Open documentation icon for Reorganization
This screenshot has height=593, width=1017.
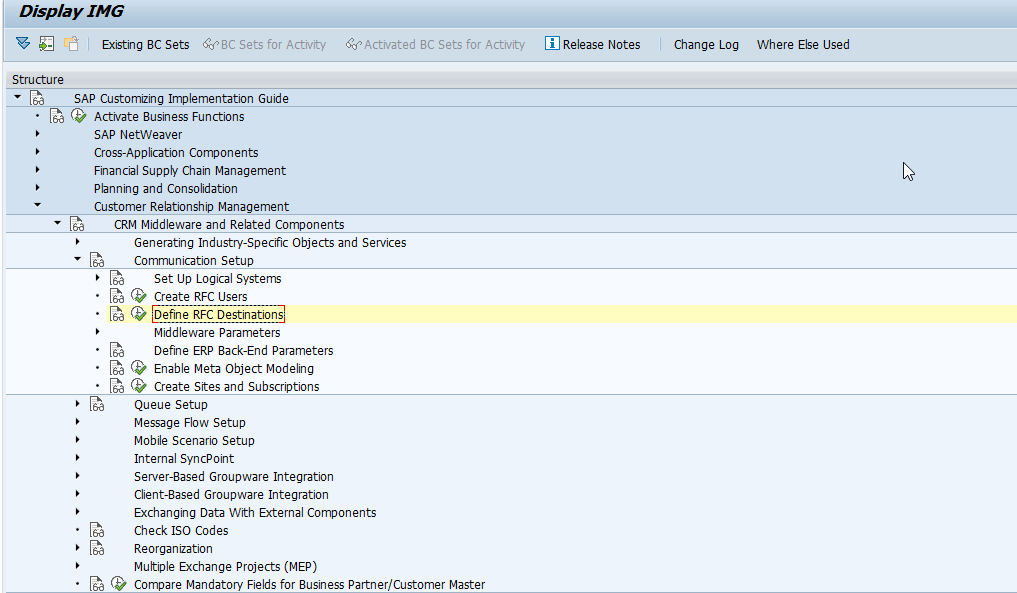[x=97, y=548]
